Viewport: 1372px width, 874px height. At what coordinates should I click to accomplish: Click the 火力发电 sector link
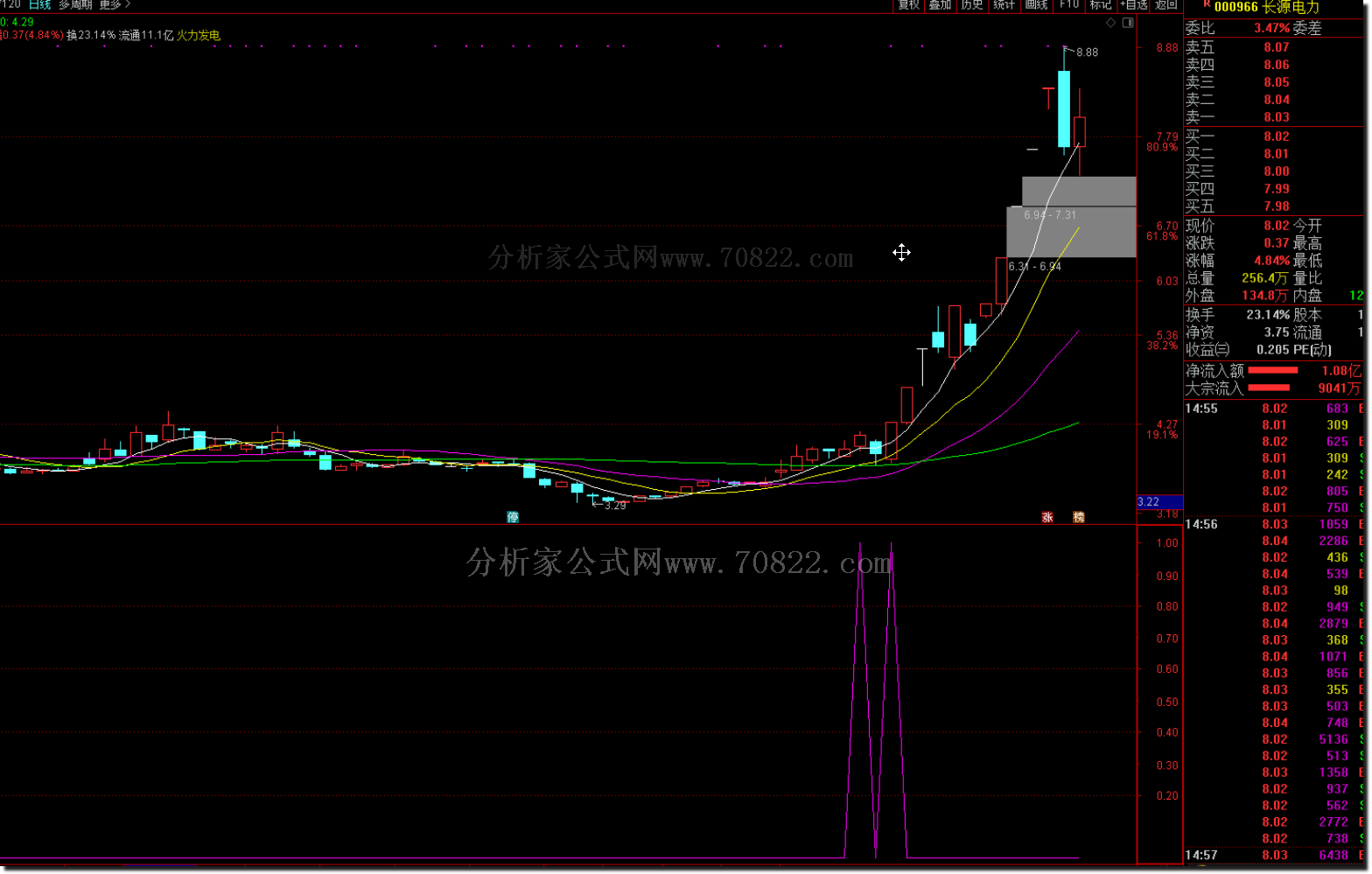coord(199,36)
